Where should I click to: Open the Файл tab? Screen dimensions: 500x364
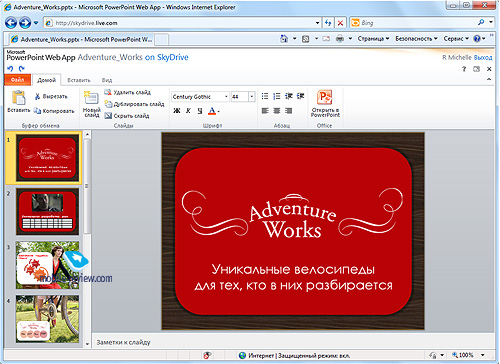[x=18, y=80]
